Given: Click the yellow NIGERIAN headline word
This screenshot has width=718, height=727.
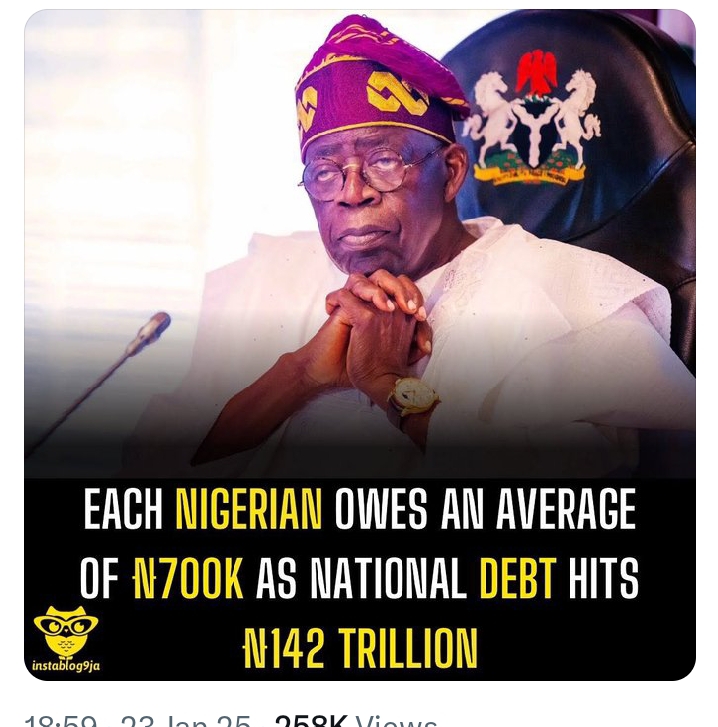Looking at the screenshot, I should [249, 509].
